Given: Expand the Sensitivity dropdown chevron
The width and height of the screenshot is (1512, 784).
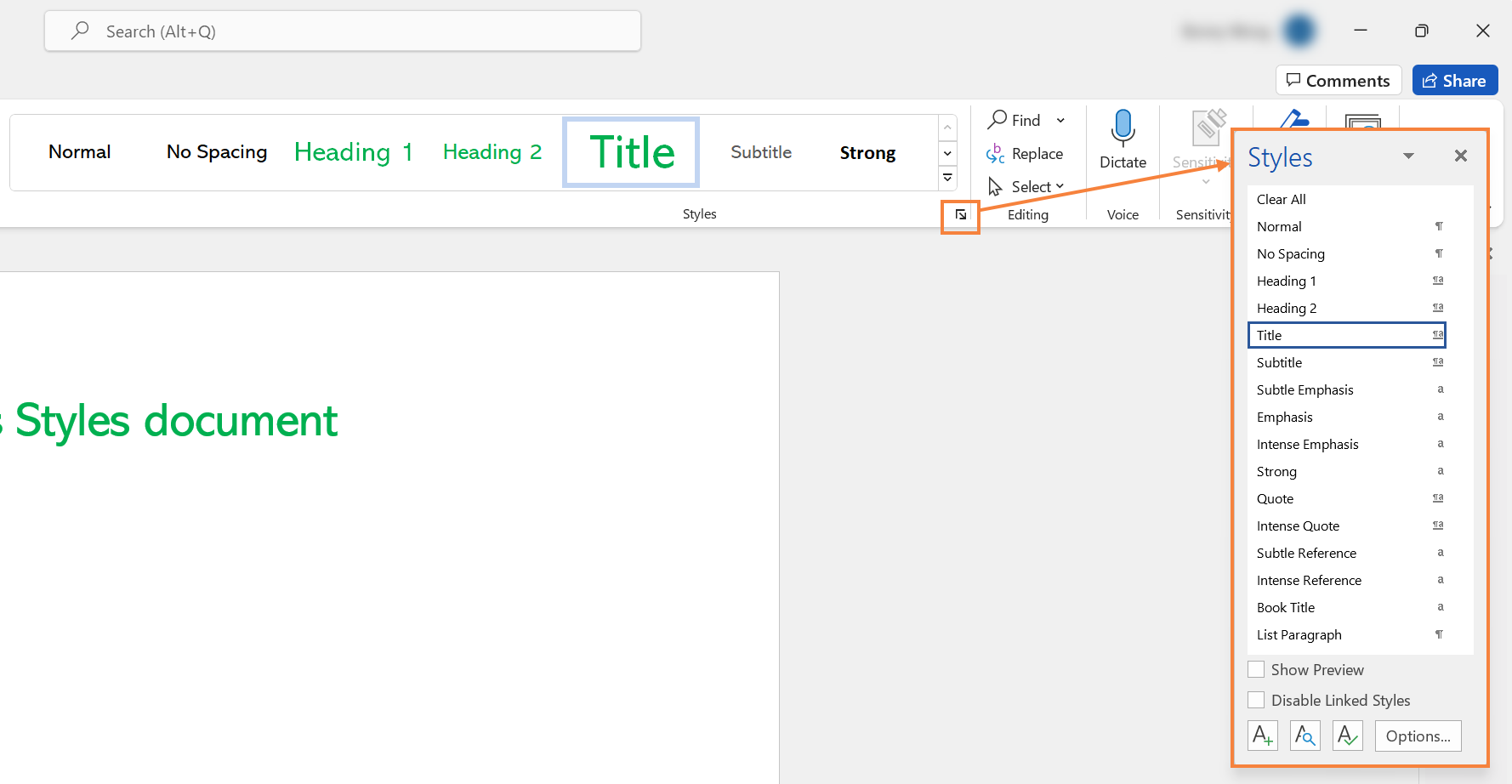Looking at the screenshot, I should pos(1206,181).
